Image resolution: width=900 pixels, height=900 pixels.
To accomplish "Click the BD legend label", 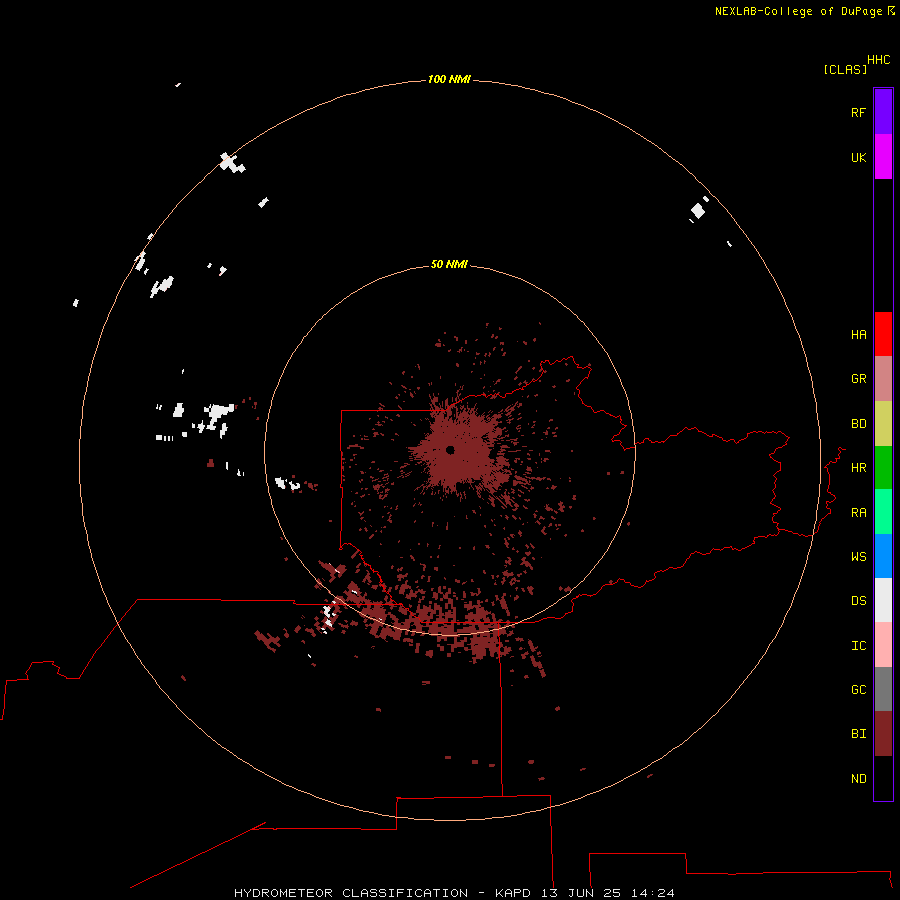I will pos(859,424).
